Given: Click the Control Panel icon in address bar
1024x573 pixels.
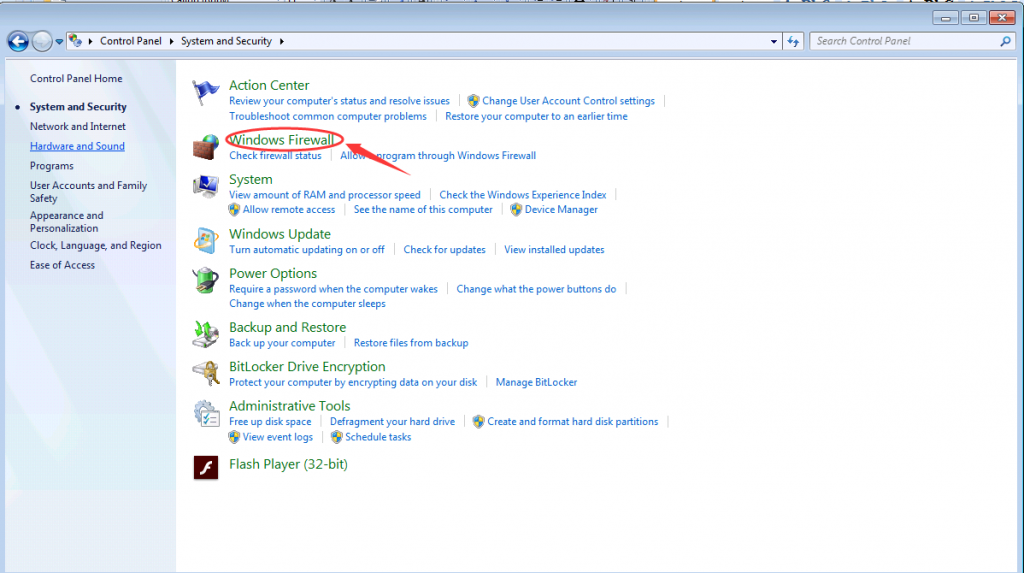Looking at the screenshot, I should [x=75, y=41].
